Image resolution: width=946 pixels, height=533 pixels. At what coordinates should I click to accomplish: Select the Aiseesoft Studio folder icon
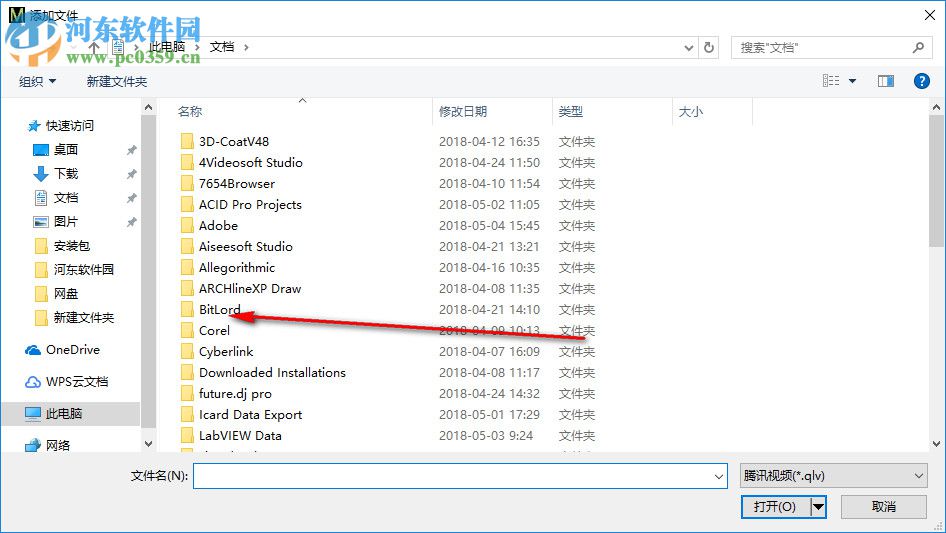click(187, 246)
